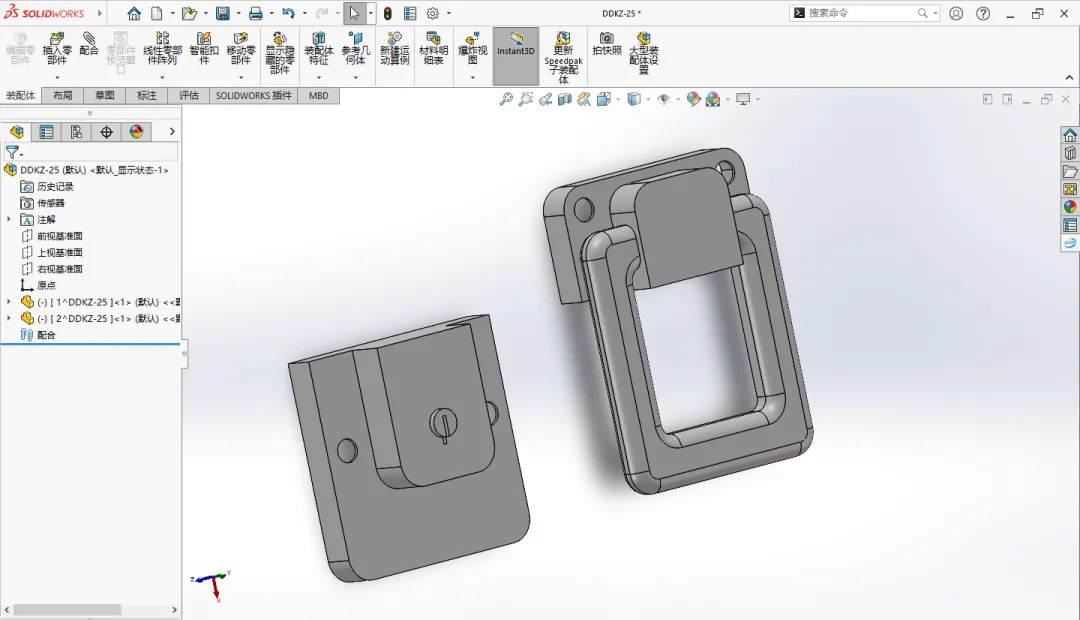Viewport: 1080px width, 620px height.
Task: Open the Options gear icon
Action: (433, 13)
